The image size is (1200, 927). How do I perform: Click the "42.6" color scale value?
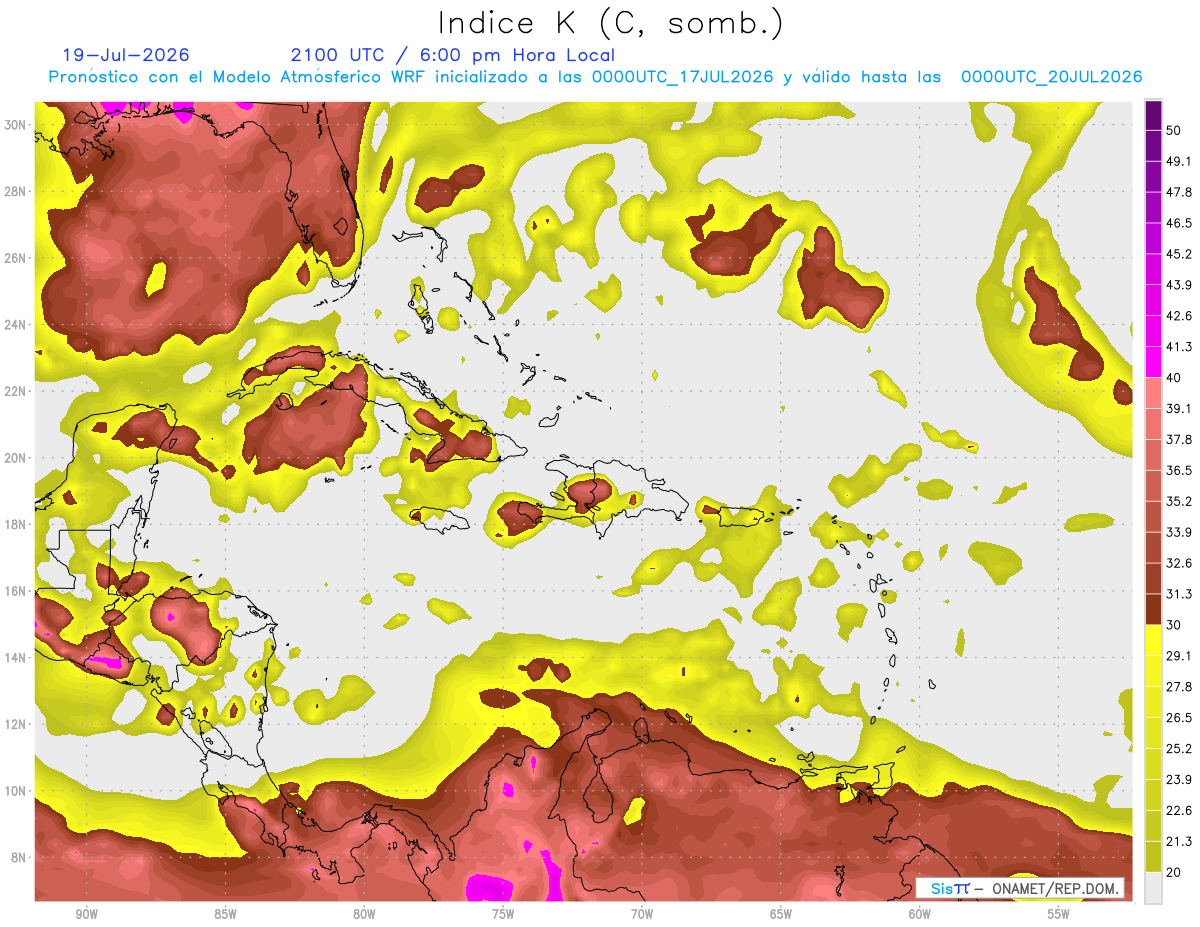1179,316
